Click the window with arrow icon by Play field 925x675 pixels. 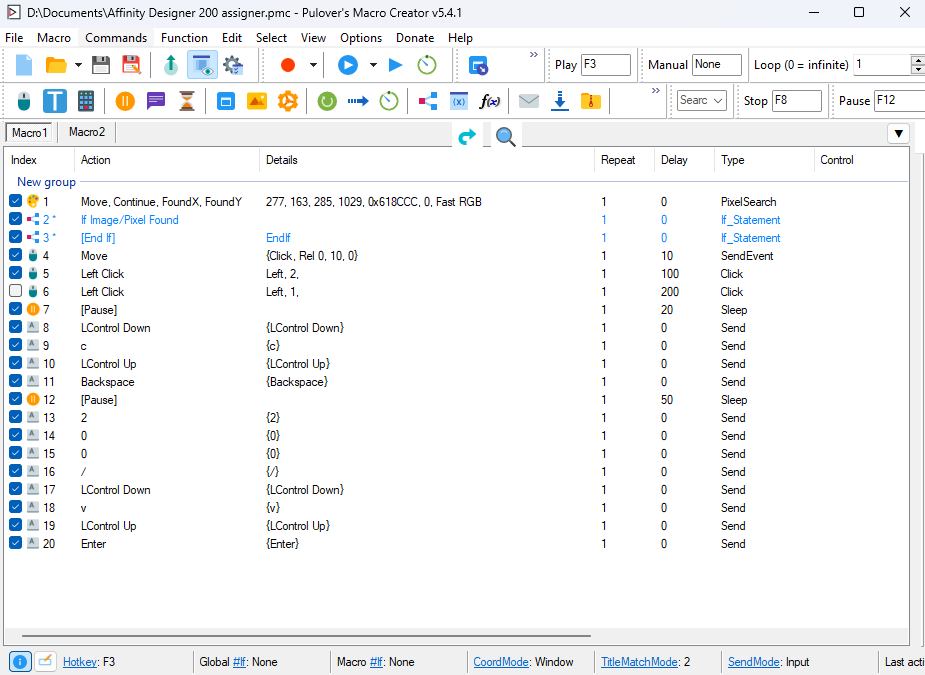pyautogui.click(x=478, y=65)
